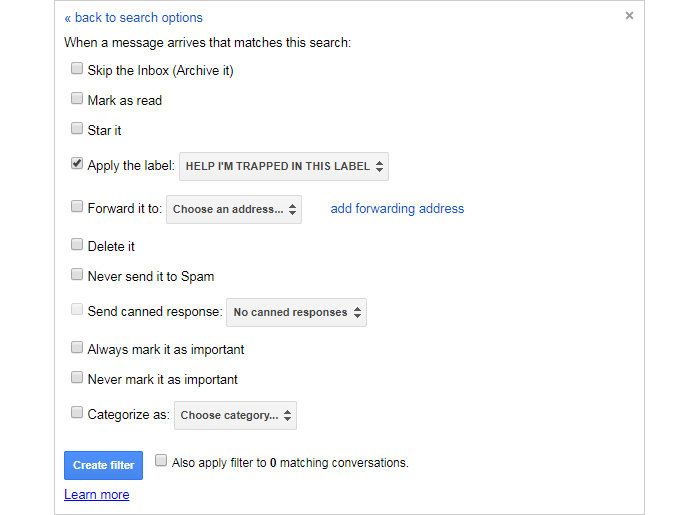Go back to search options
700x515 pixels.
coord(133,17)
